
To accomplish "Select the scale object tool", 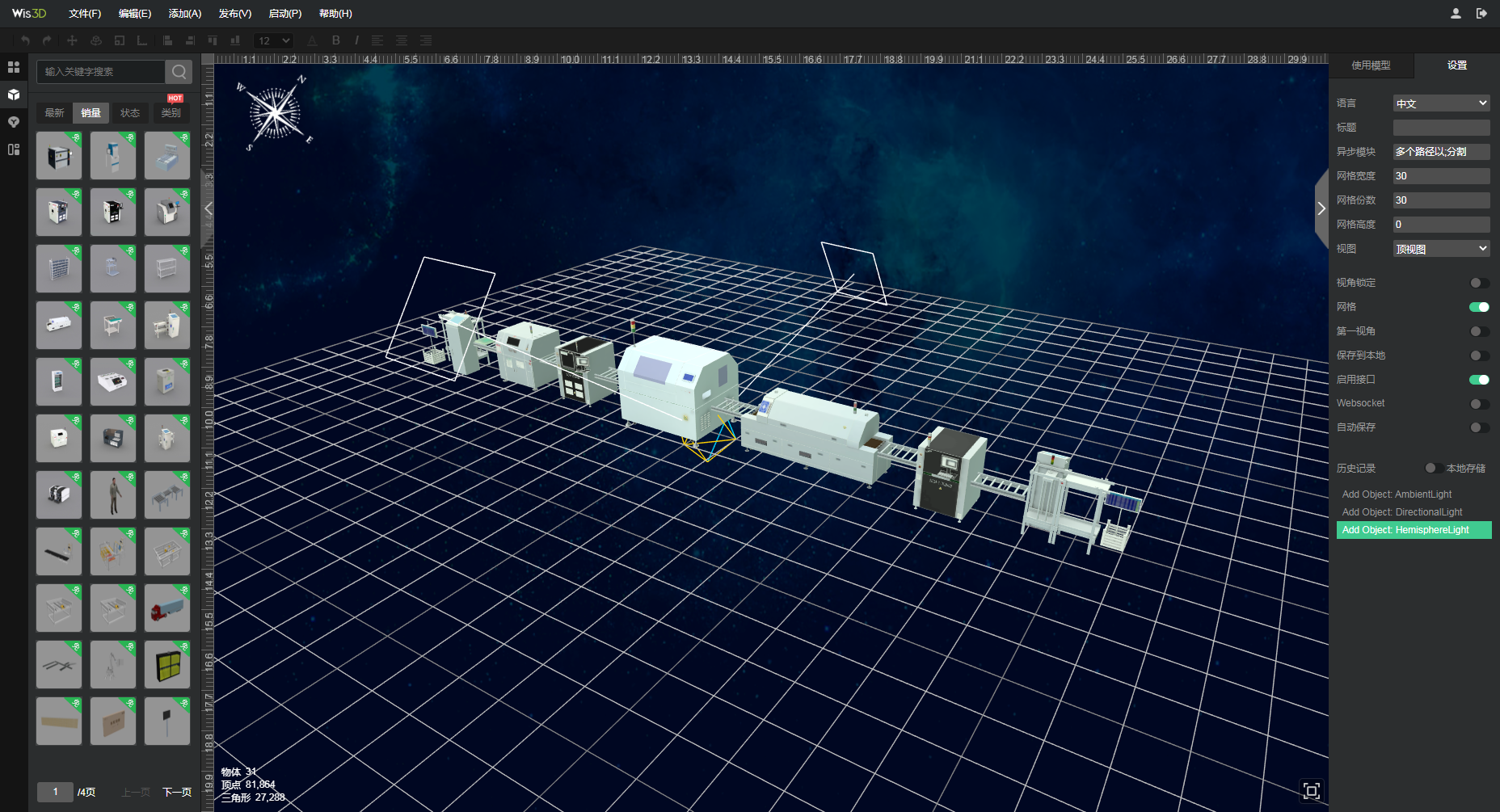I will (120, 40).
